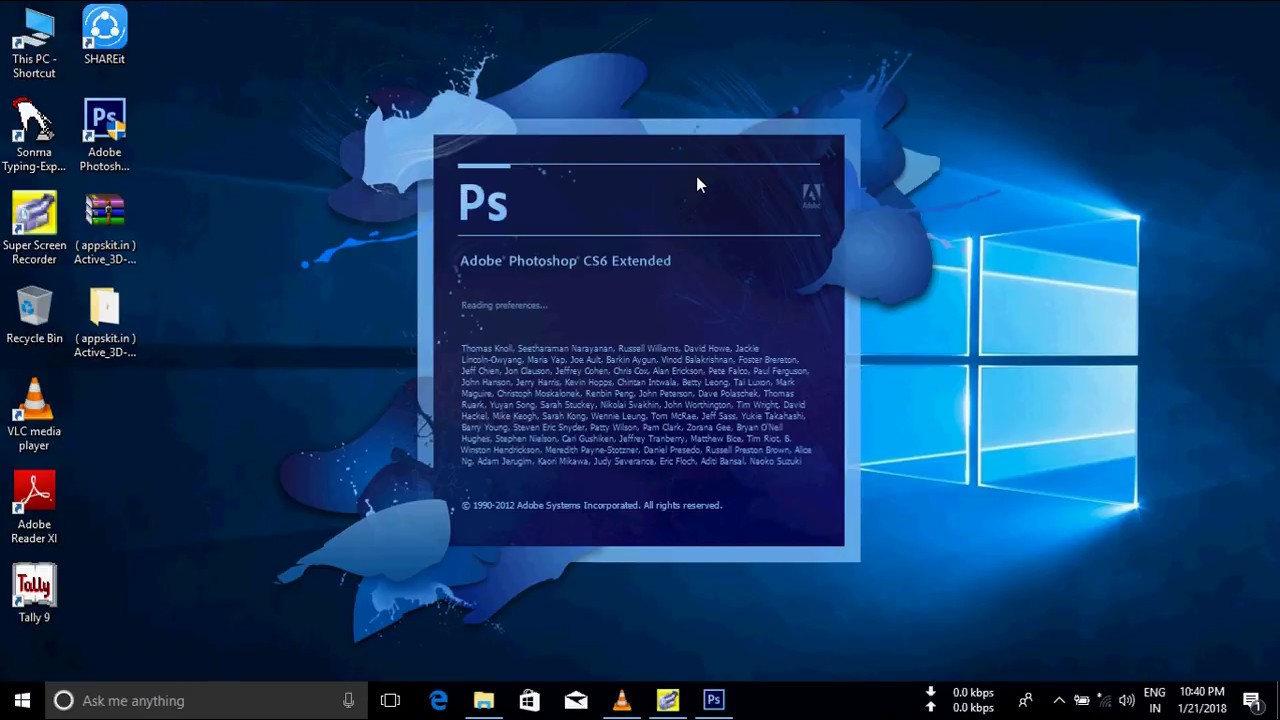Select the Adobe Reader XI desktop icon
Viewport: 1280px width, 720px height.
(34, 508)
